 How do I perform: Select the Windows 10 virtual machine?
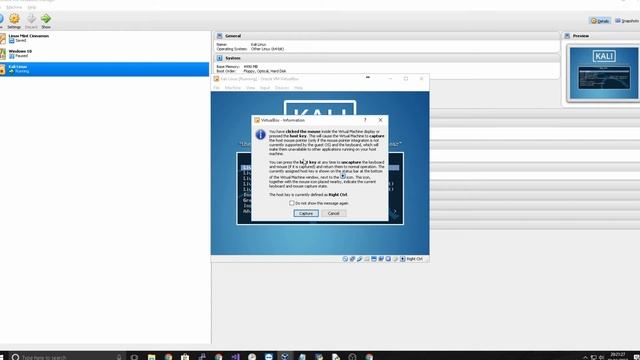104,53
